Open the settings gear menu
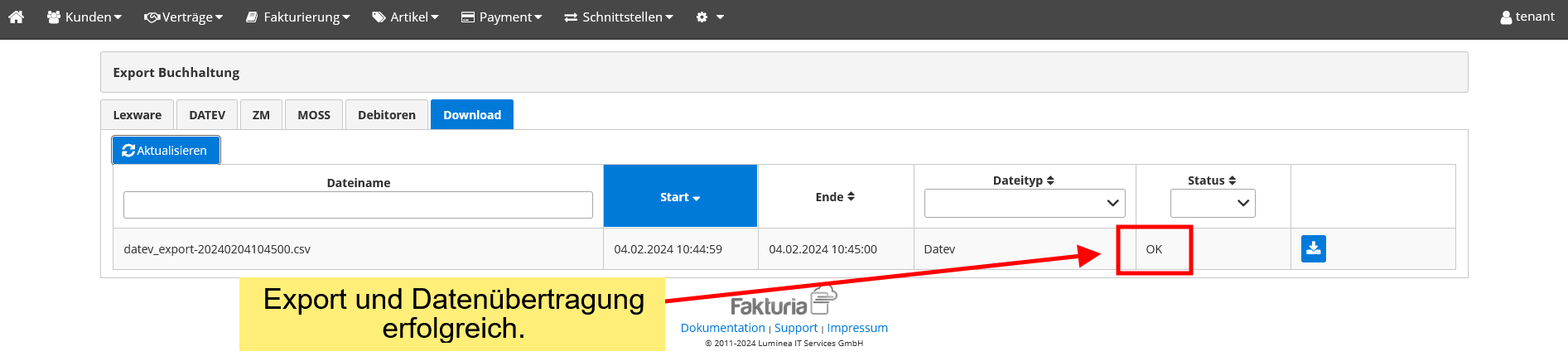Image resolution: width=1568 pixels, height=361 pixels. pos(709,17)
